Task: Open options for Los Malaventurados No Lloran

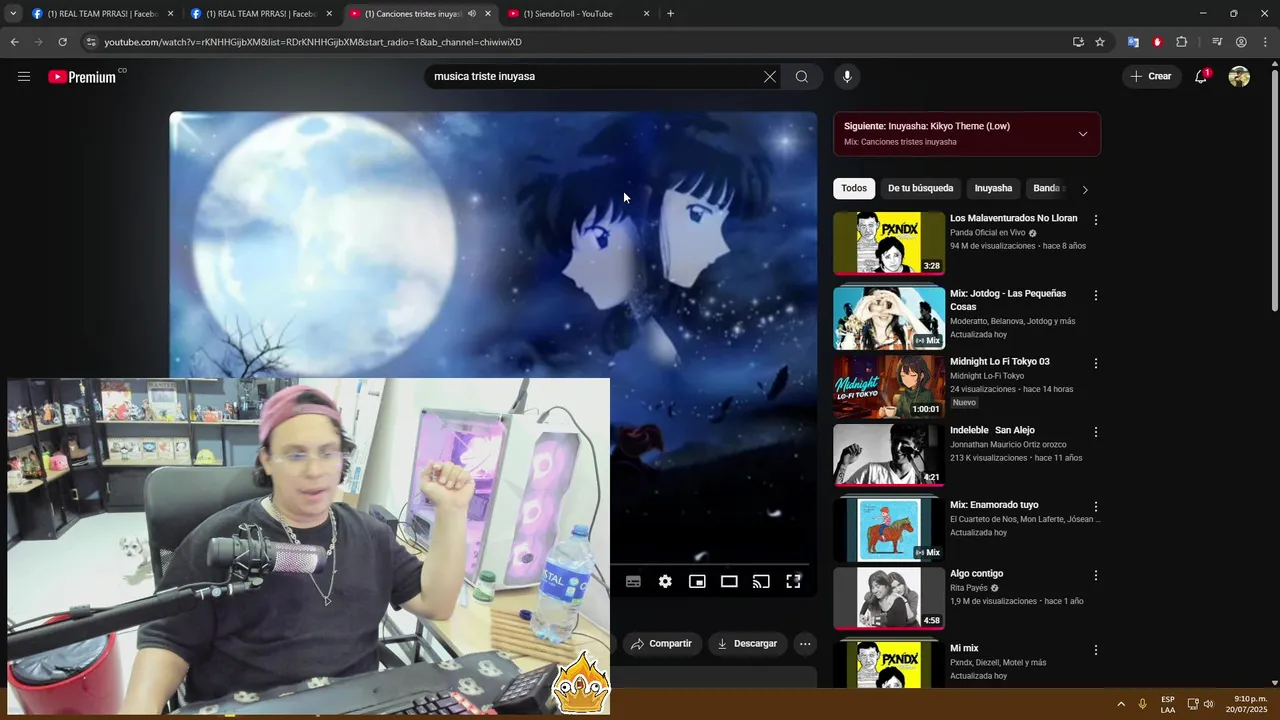Action: tap(1096, 220)
